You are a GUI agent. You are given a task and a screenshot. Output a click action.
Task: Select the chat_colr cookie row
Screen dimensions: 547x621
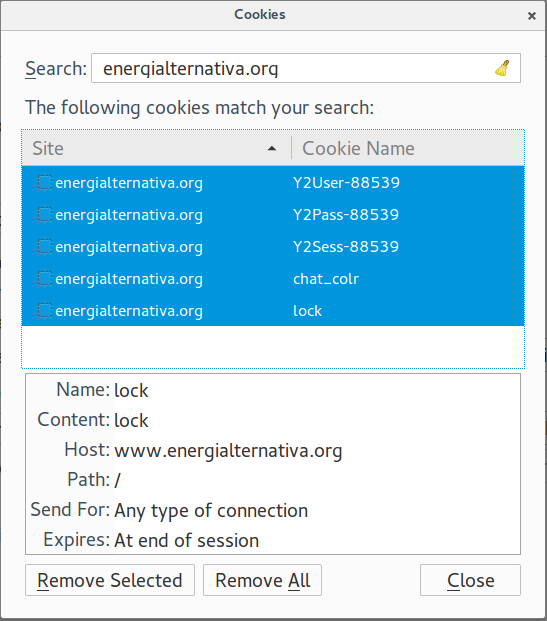click(x=273, y=279)
